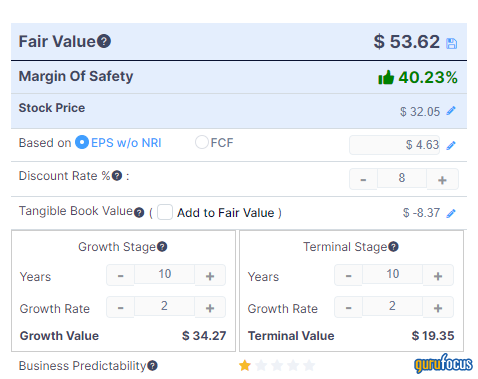Increase Growth Stage years with plus
478x379 pixels.
click(x=210, y=275)
